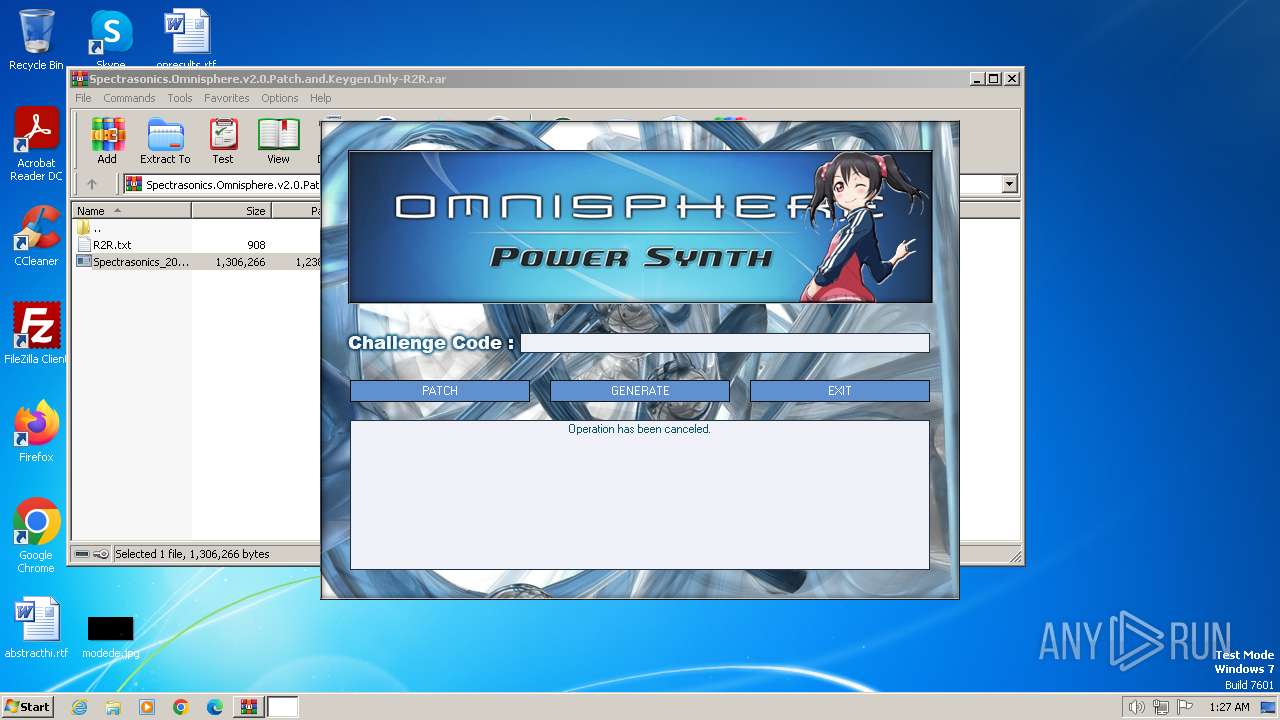Viewport: 1280px width, 720px height.
Task: Click the size value 908 for R2R.txt
Action: click(256, 245)
